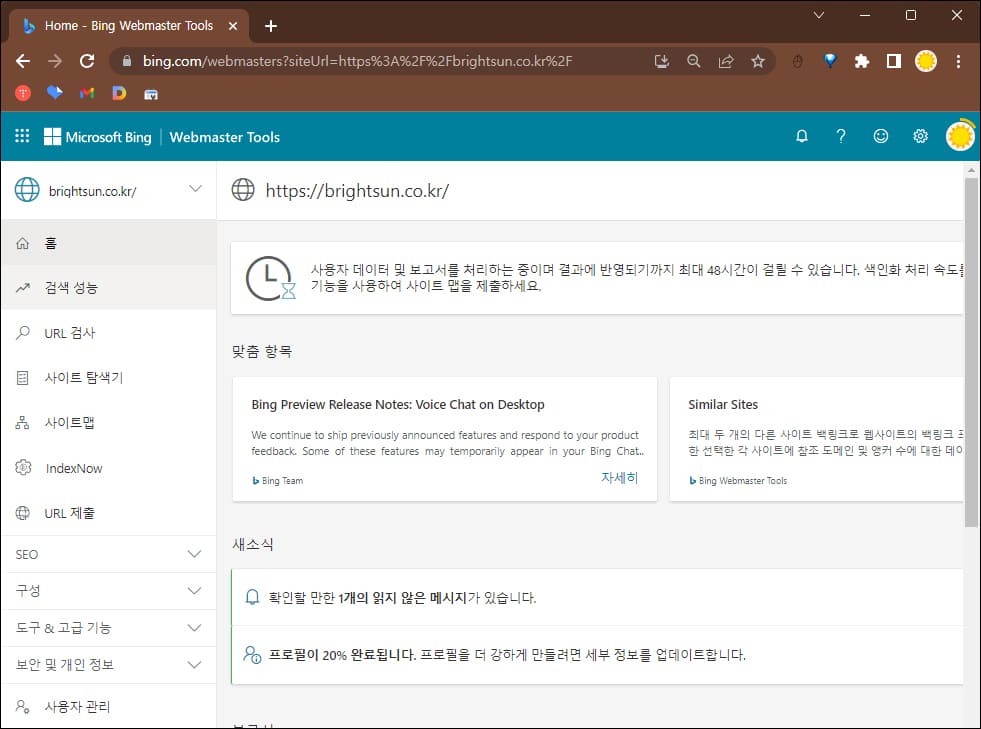Click the Microsoft Bing logo
The image size is (981, 729).
point(98,137)
